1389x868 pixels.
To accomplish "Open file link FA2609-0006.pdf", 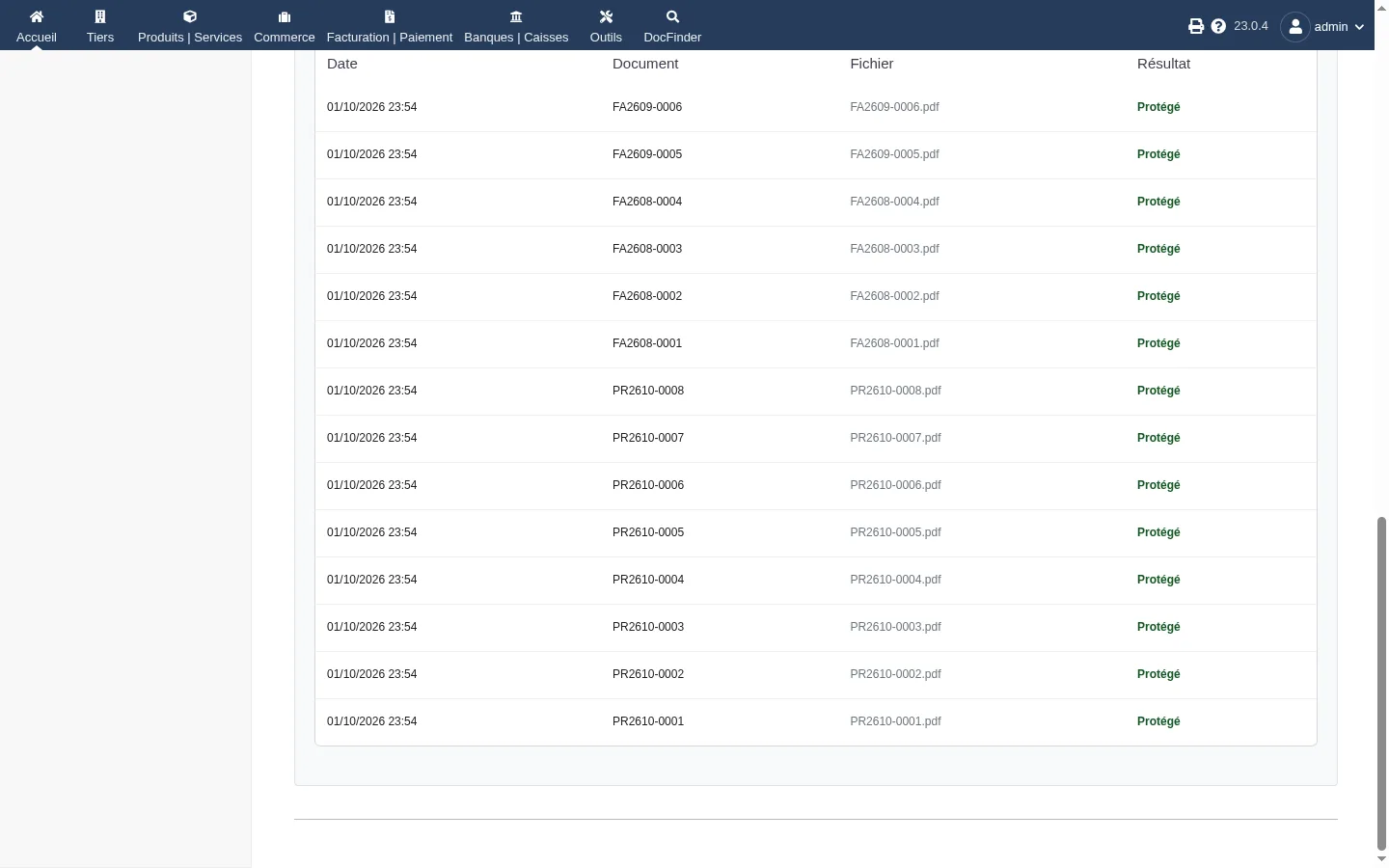I will (x=894, y=107).
